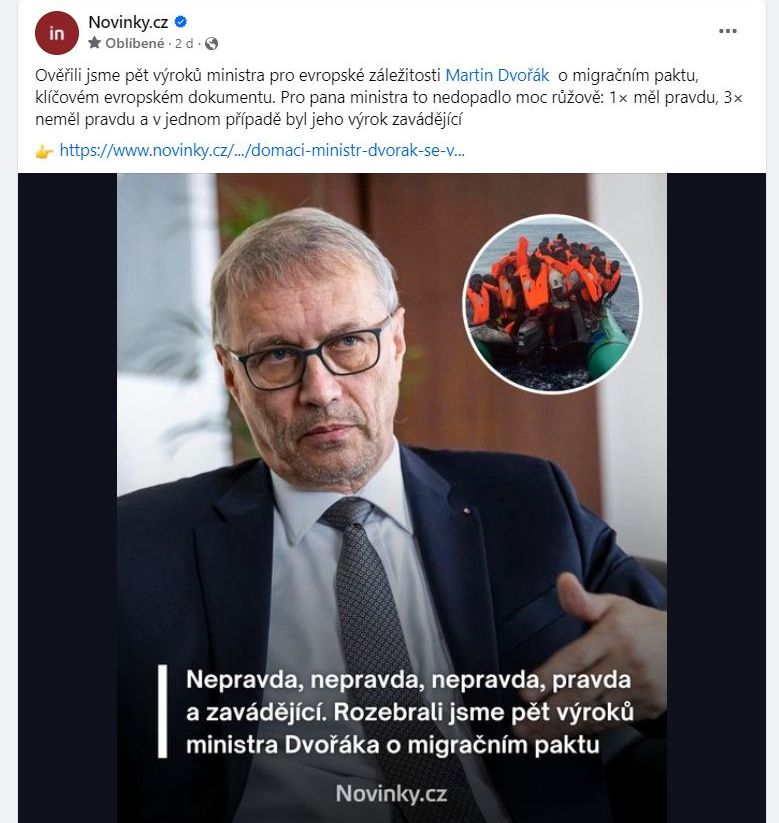Open the Novinky.cz red profile avatar
779x823 pixels.
(x=57, y=33)
